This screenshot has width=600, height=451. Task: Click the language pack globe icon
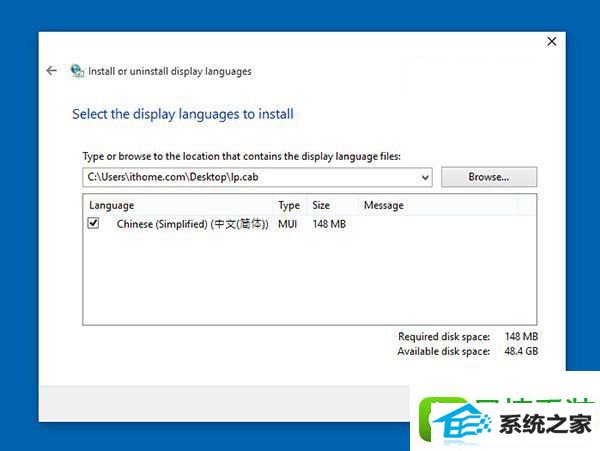[77, 71]
